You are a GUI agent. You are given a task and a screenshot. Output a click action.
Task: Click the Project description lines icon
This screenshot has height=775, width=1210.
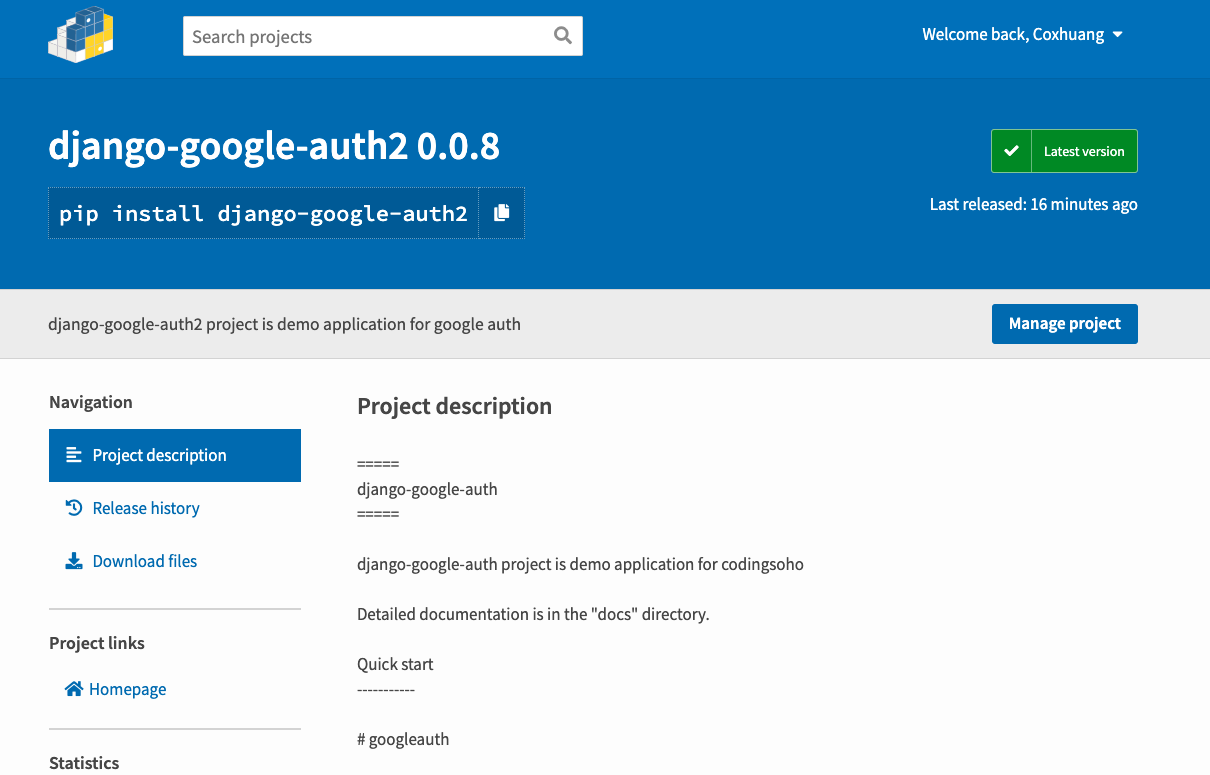pos(74,455)
